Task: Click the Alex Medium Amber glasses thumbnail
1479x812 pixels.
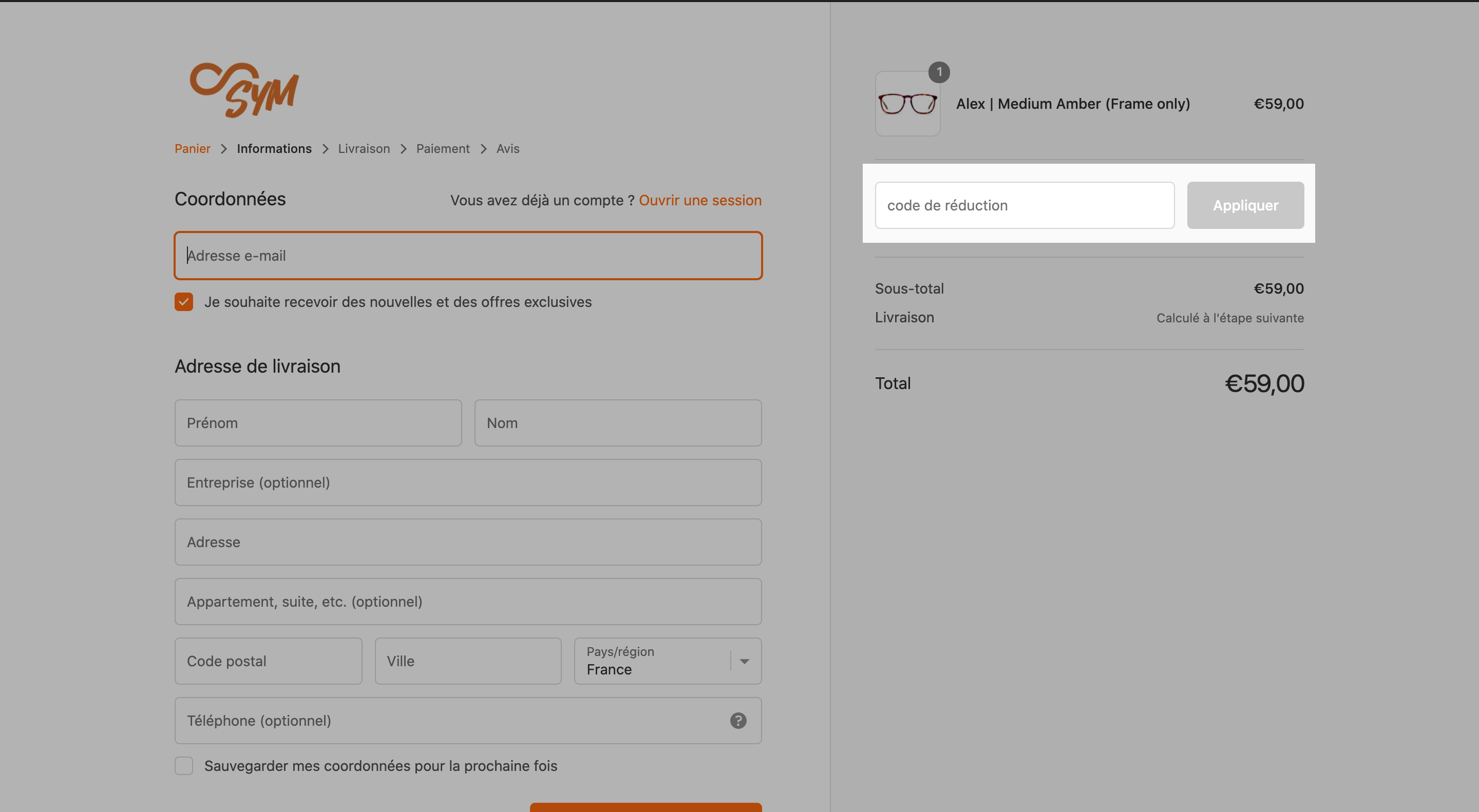Action: (x=907, y=104)
